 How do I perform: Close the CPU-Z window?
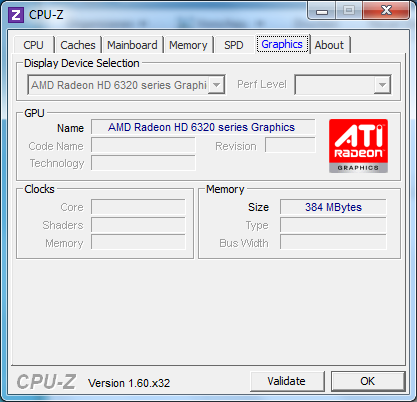(x=386, y=11)
